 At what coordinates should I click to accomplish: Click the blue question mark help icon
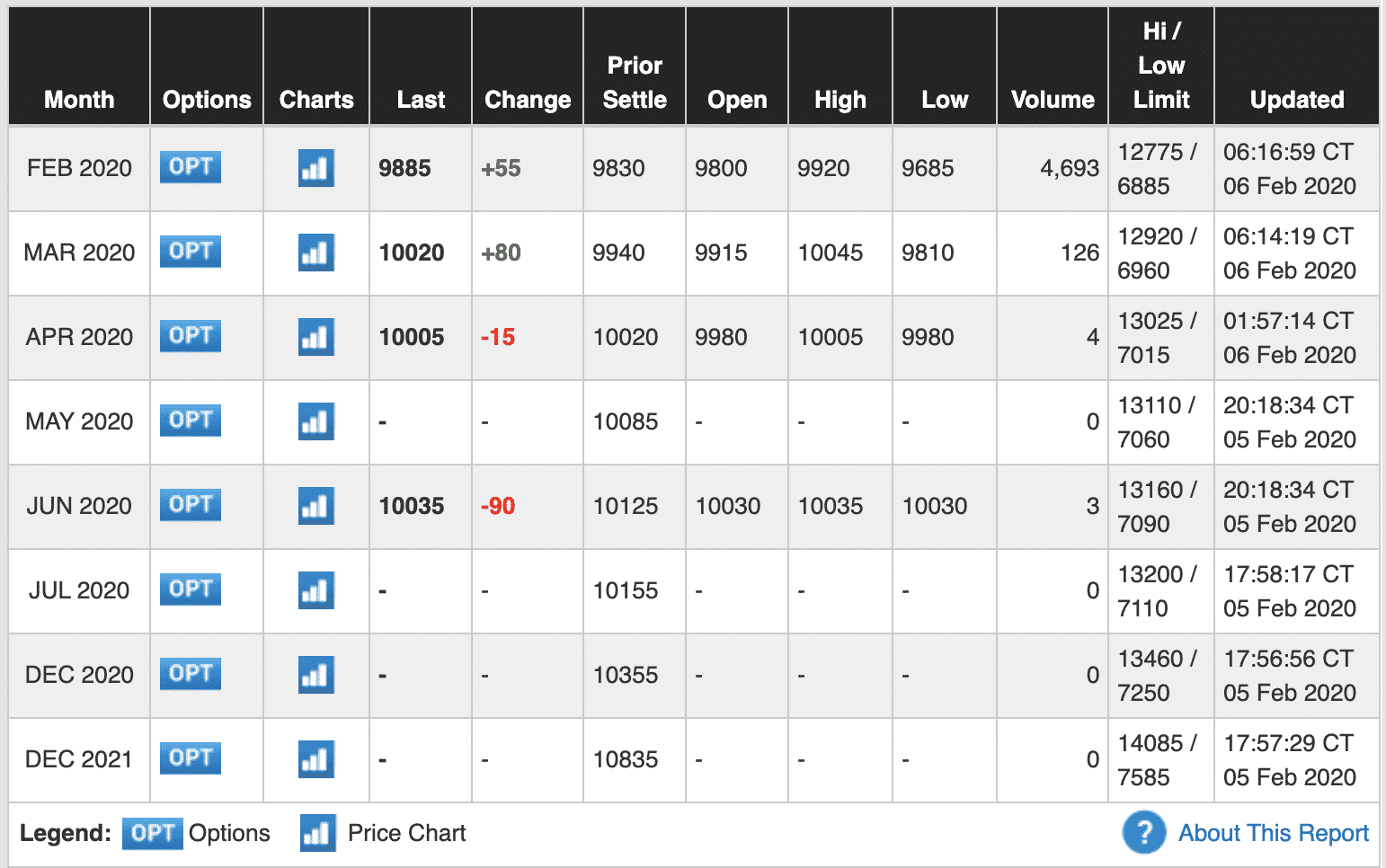[x=1144, y=832]
